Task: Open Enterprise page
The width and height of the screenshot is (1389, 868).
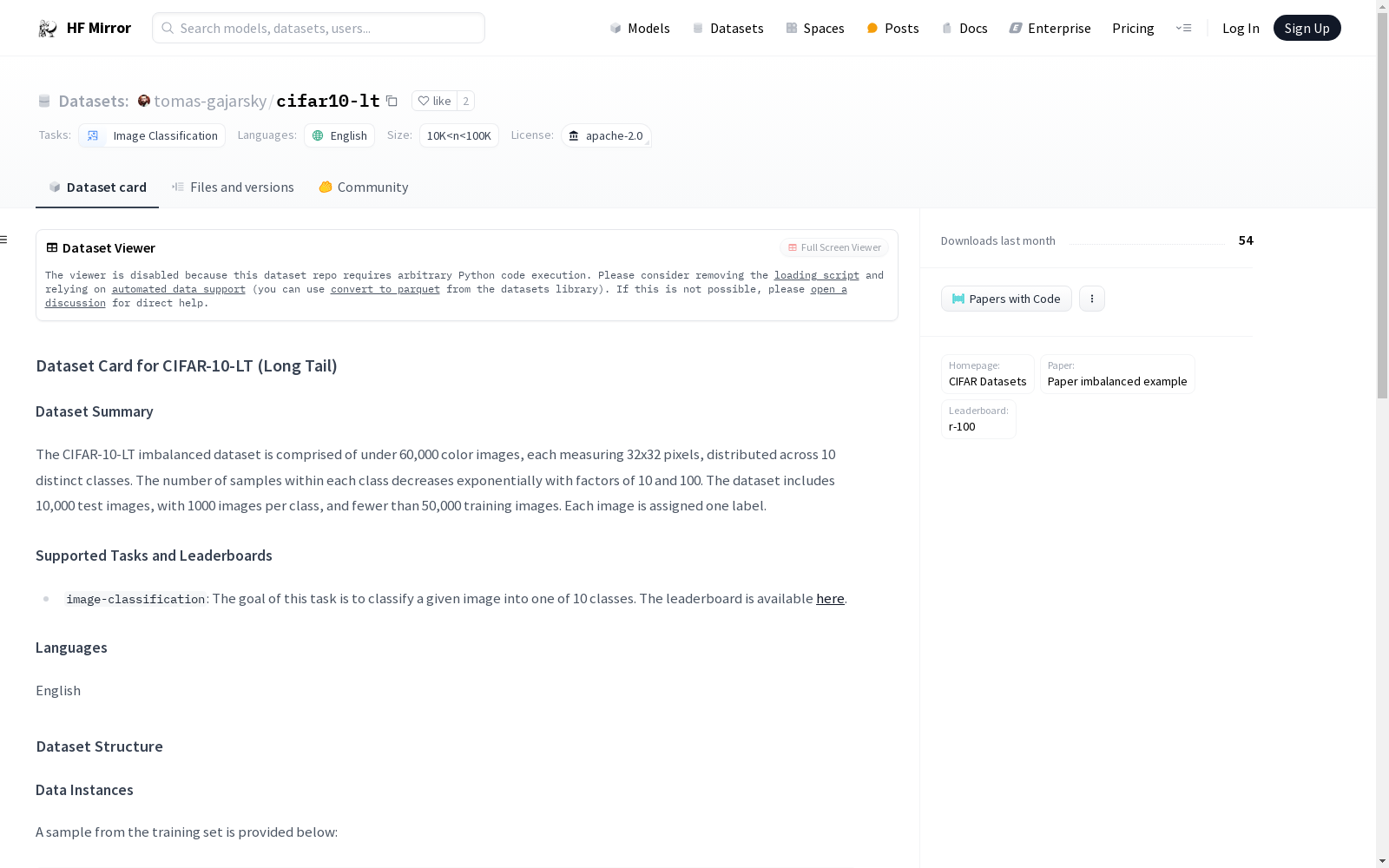Action: [x=1050, y=28]
